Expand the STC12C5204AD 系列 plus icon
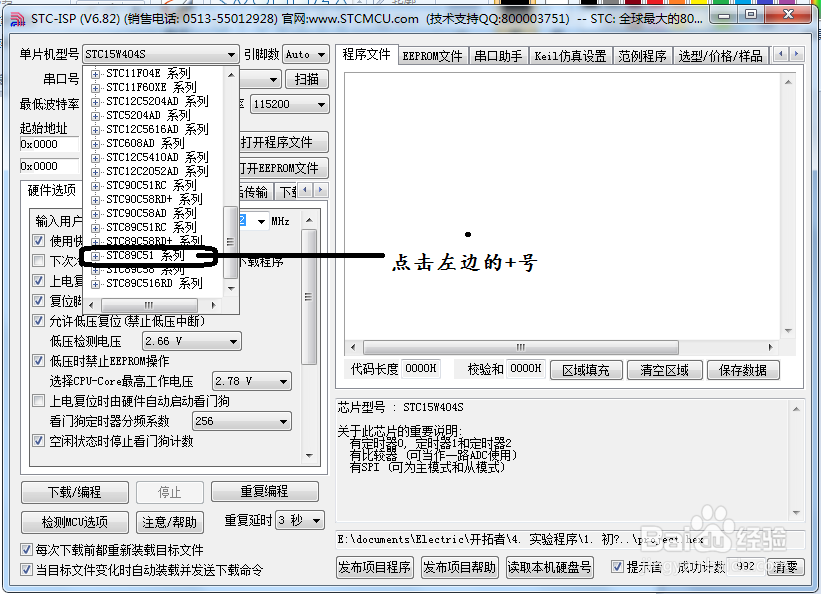This screenshot has height=594, width=835. [x=95, y=102]
